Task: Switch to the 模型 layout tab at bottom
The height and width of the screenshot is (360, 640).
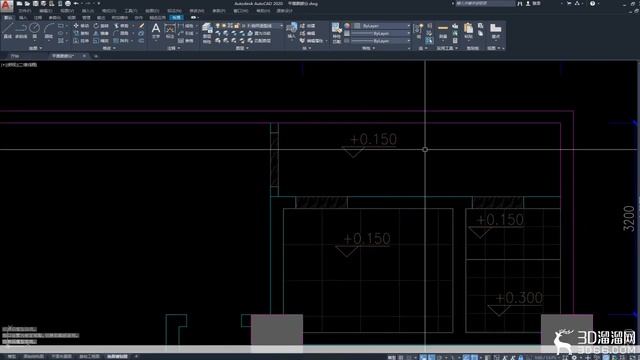Action: coord(11,357)
